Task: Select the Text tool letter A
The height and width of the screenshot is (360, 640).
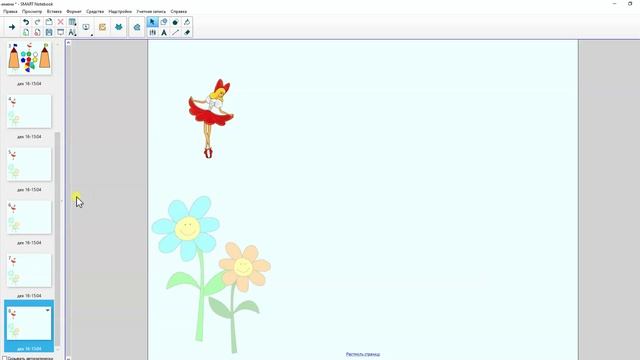Action: (164, 32)
